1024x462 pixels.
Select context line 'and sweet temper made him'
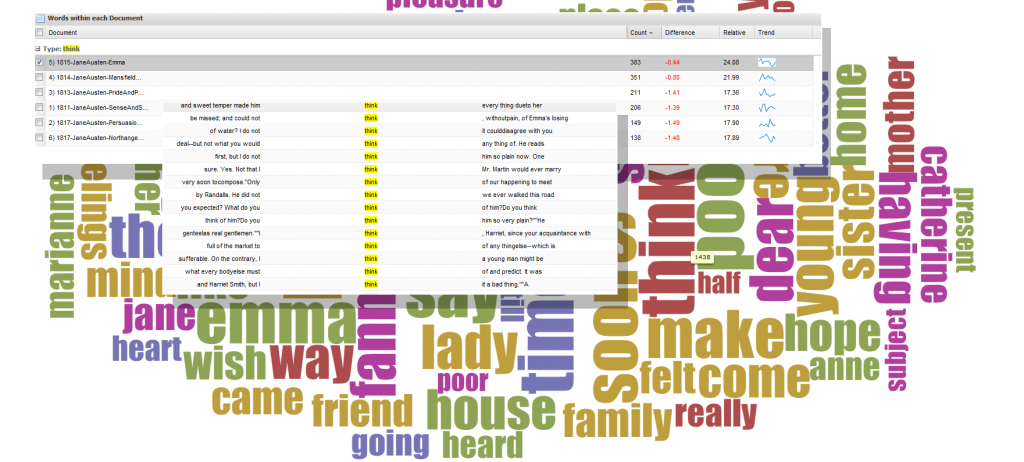(221, 106)
